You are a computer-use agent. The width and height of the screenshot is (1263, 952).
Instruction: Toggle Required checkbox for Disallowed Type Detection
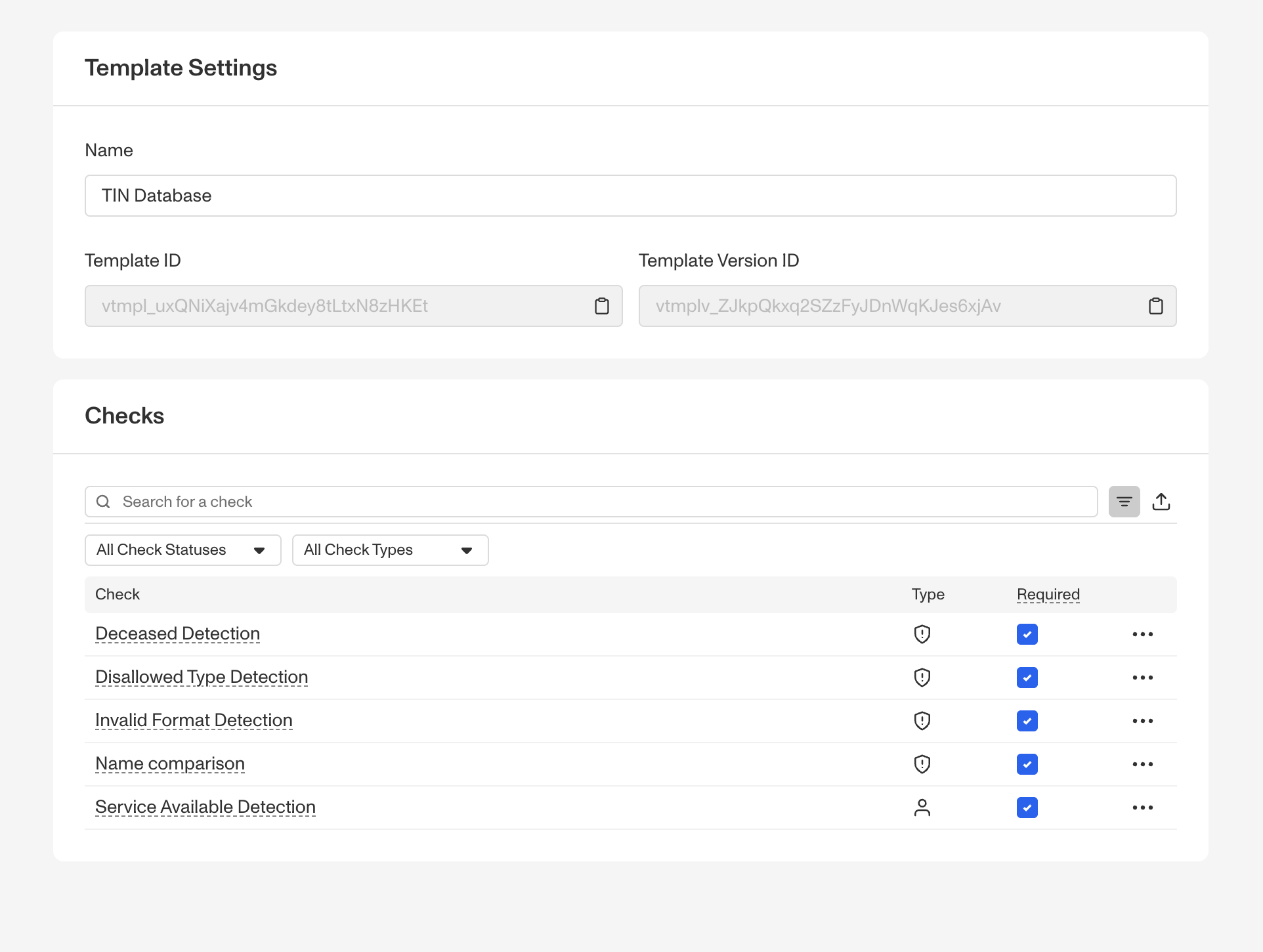1027,678
